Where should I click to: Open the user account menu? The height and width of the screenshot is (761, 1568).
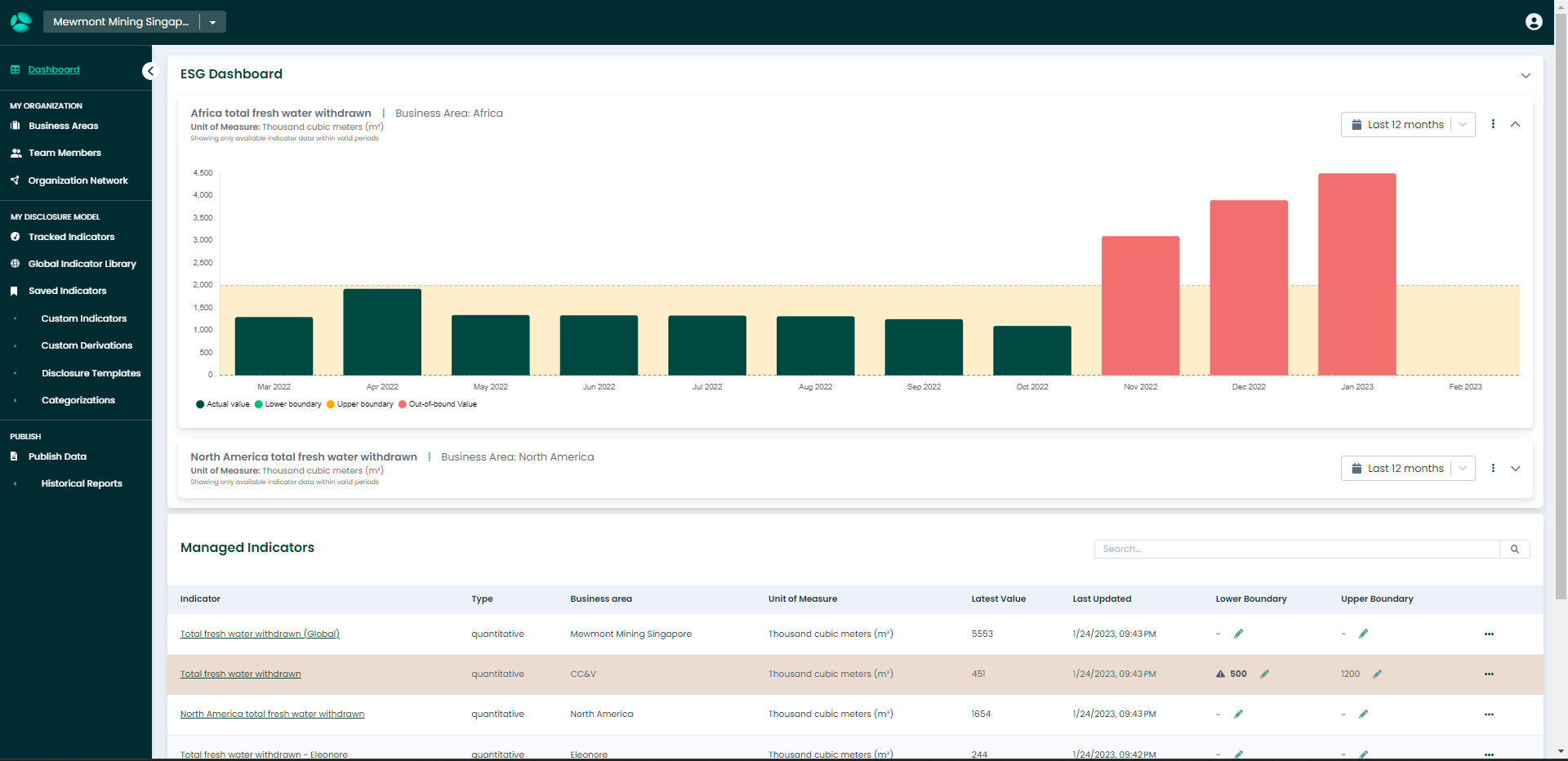1533,21
